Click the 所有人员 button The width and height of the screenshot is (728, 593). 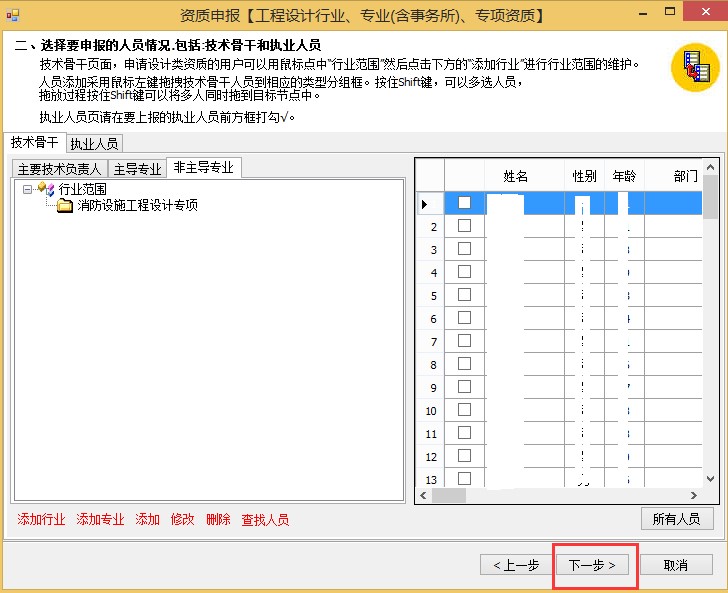pos(677,519)
